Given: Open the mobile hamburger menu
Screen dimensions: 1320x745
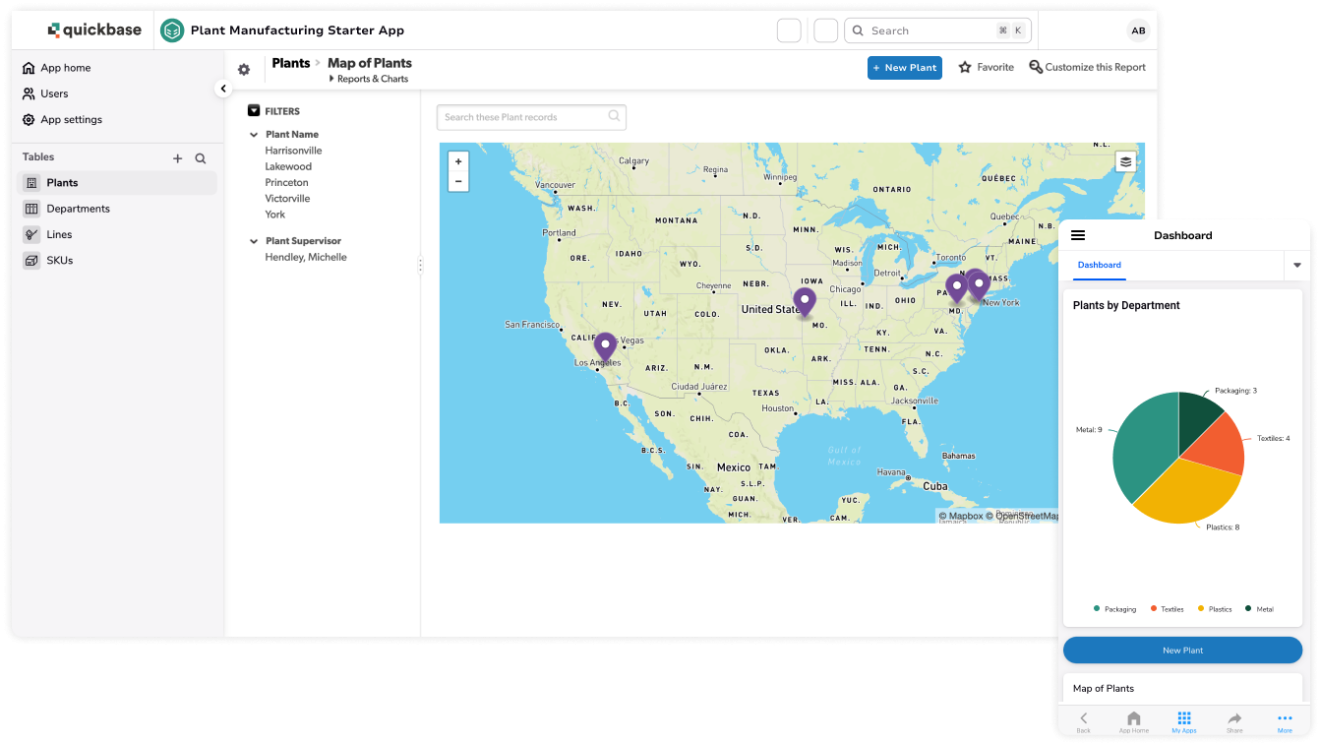Looking at the screenshot, I should coord(1077,235).
